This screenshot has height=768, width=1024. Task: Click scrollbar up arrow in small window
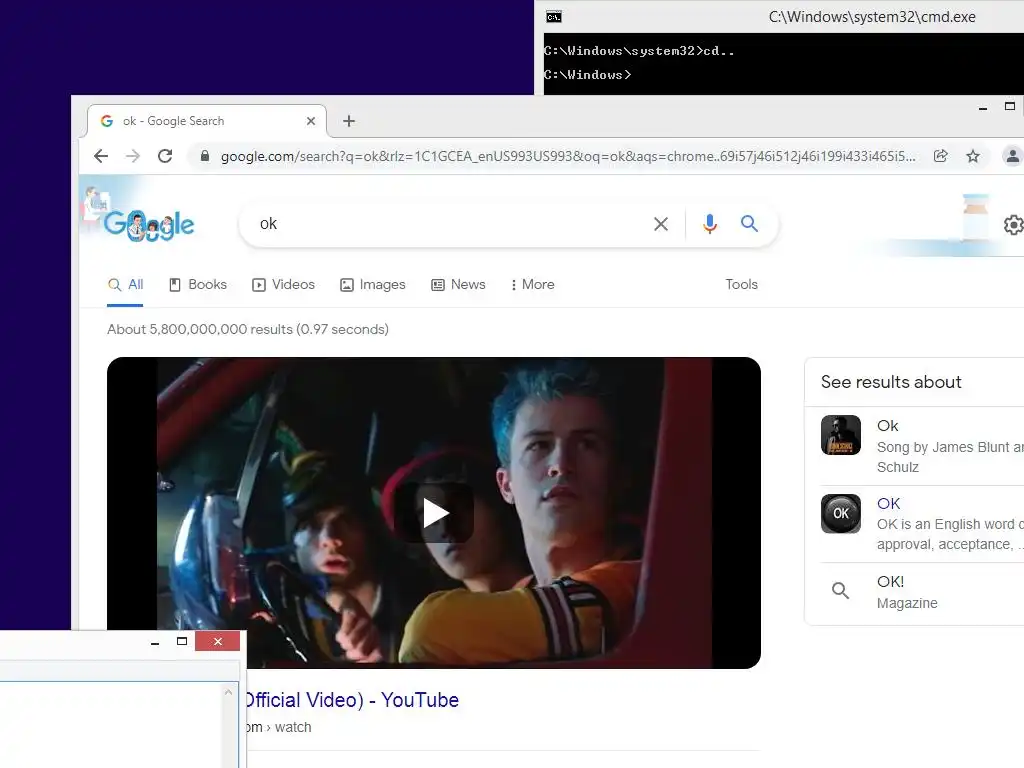coord(228,692)
